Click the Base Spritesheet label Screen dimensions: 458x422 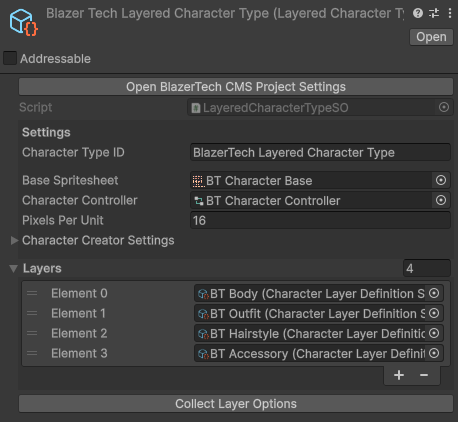[x=70, y=180]
